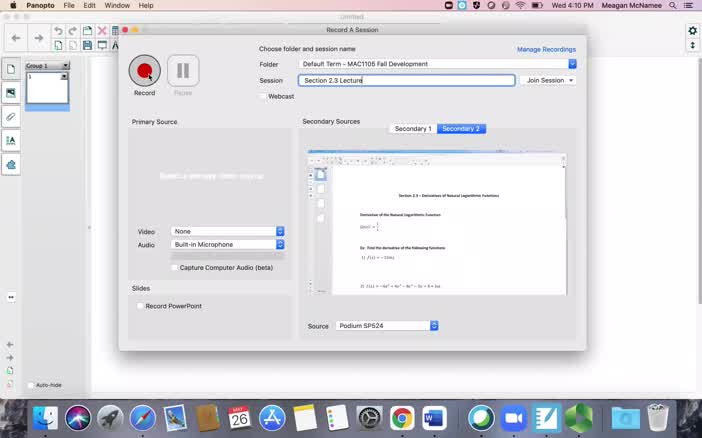Open the gallery picture tab in sidebar
Image resolution: width=702 pixels, height=438 pixels.
(11, 93)
